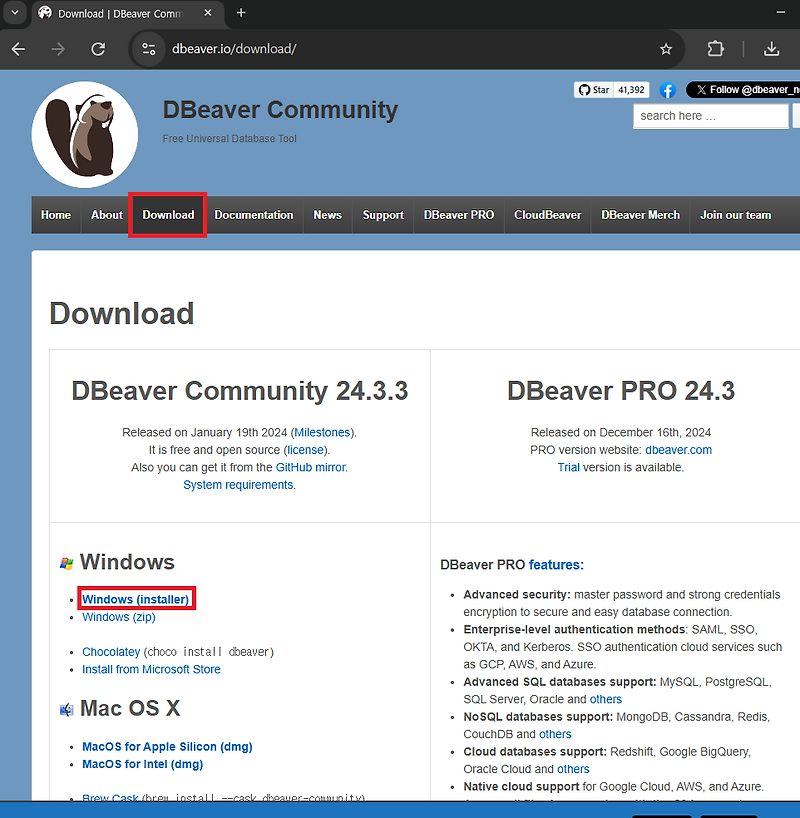800x818 pixels.
Task: Open site information icon in address bar
Action: (149, 49)
